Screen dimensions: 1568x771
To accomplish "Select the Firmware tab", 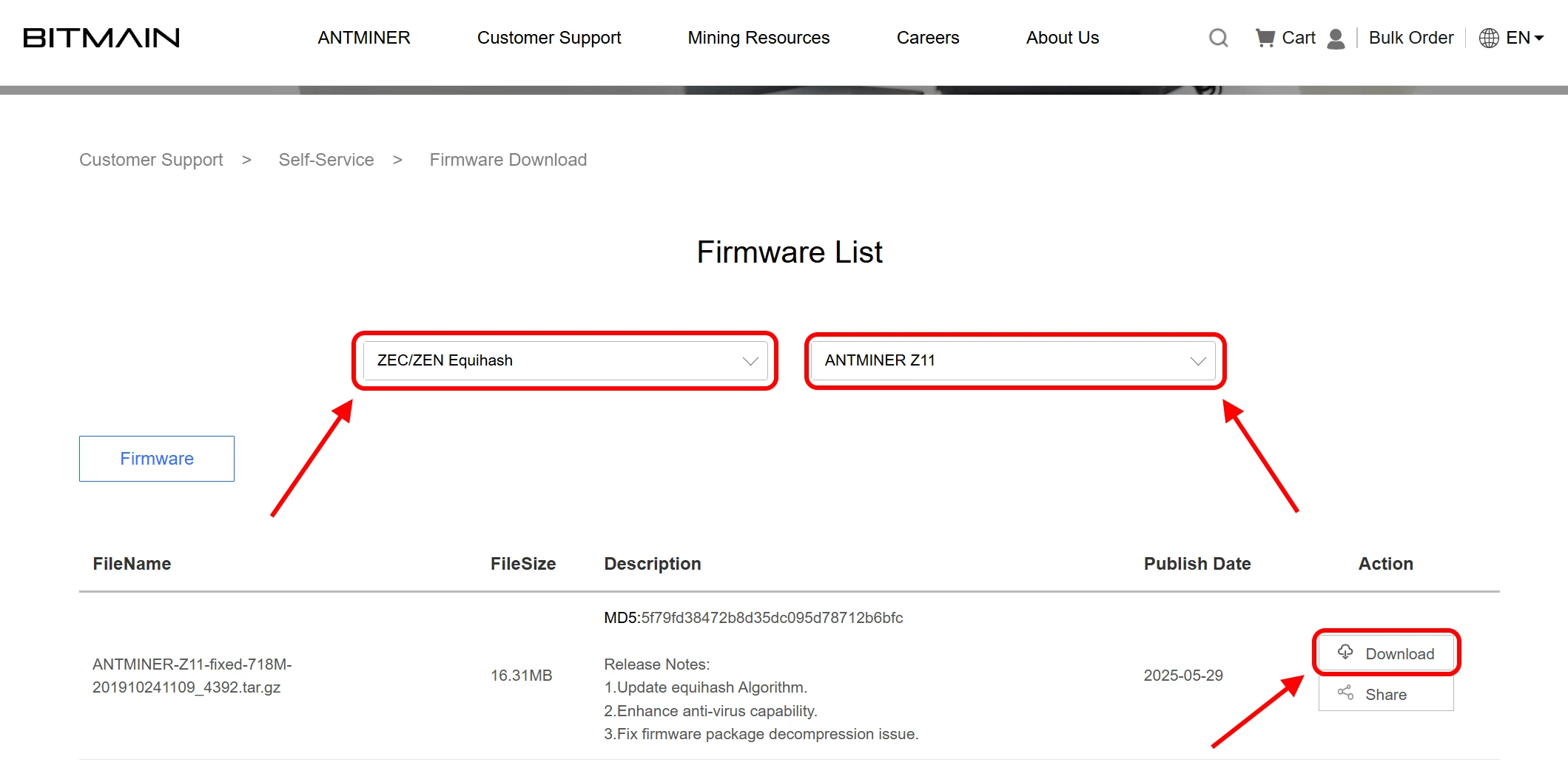I will [157, 459].
